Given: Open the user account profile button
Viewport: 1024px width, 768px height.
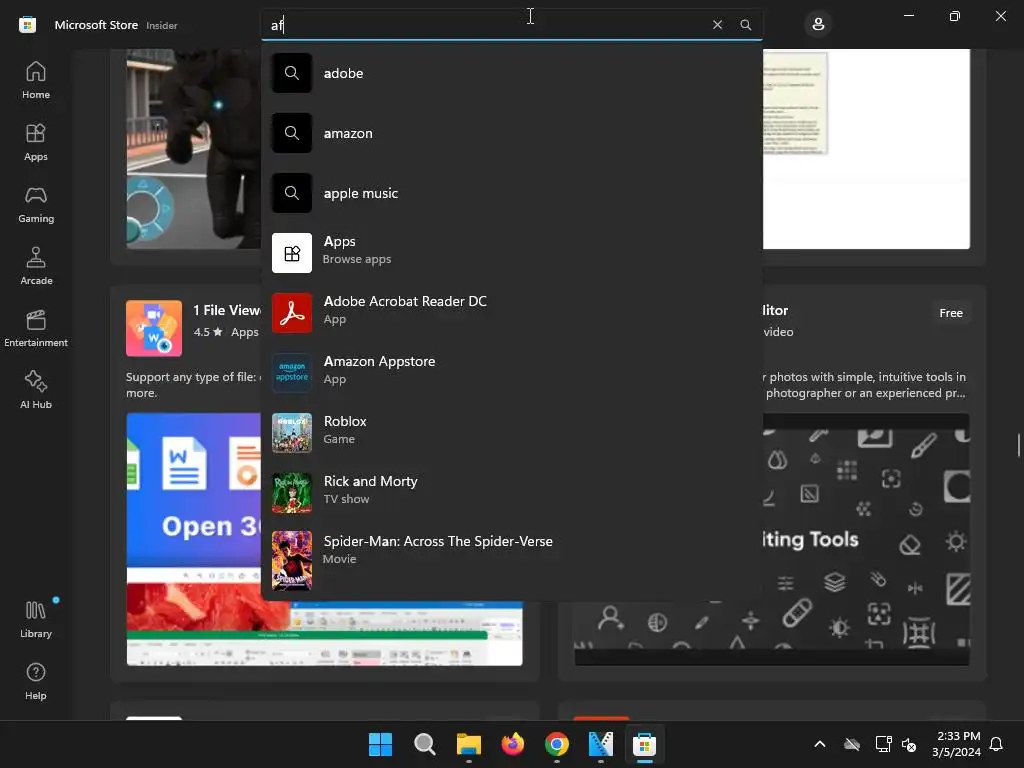Looking at the screenshot, I should [x=818, y=25].
